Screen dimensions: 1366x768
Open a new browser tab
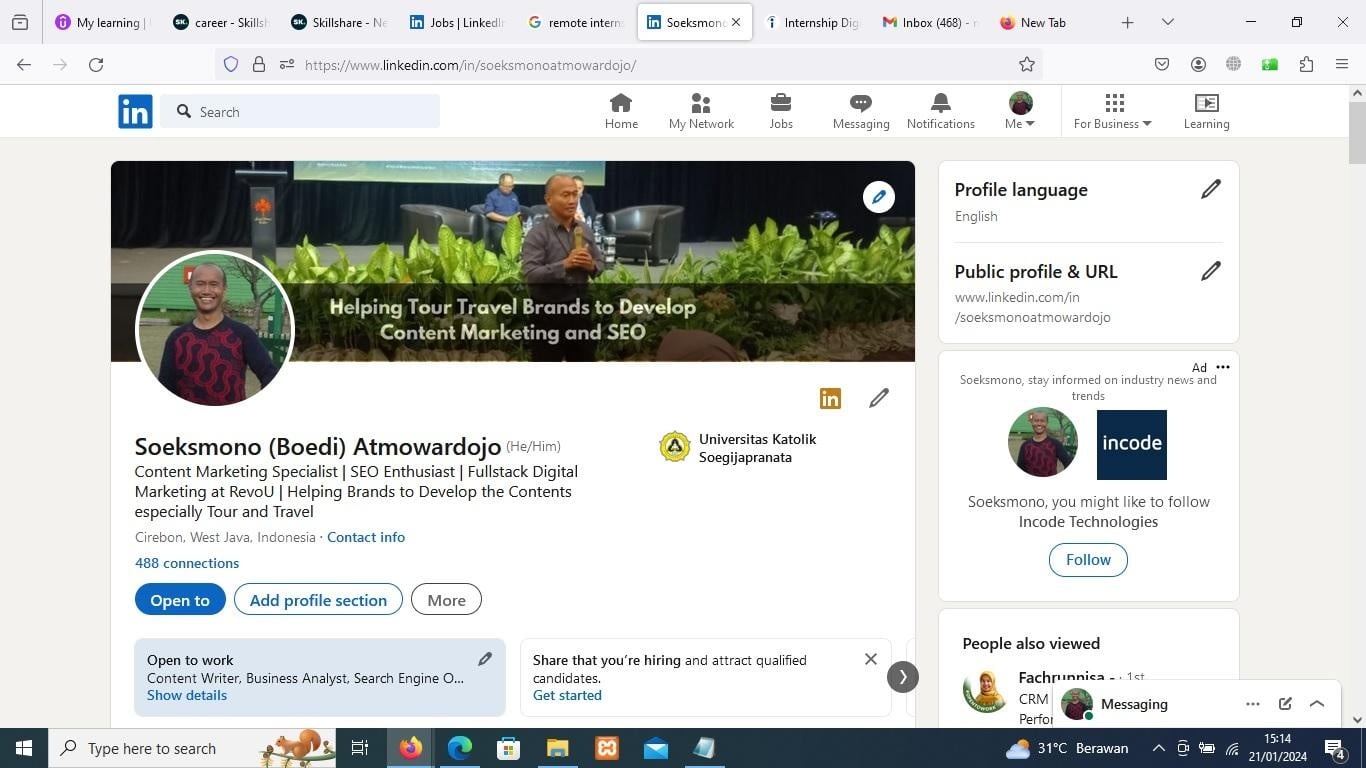pos(1127,22)
